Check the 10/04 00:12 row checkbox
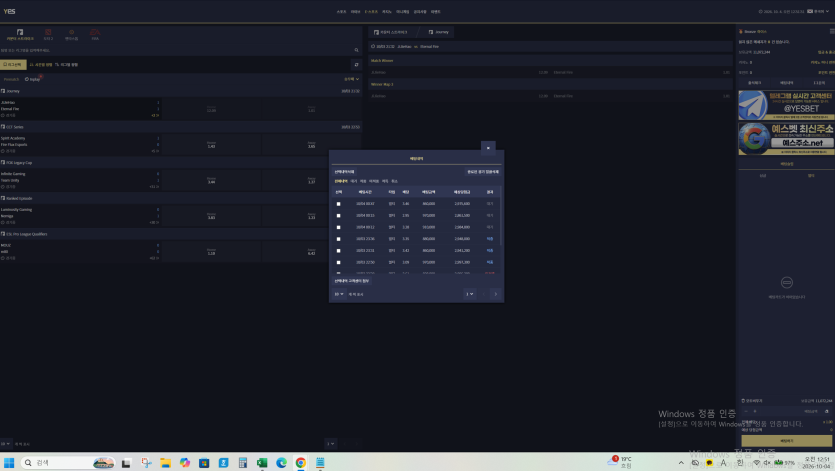Screen dimensions: 835x471 [x=338, y=228]
